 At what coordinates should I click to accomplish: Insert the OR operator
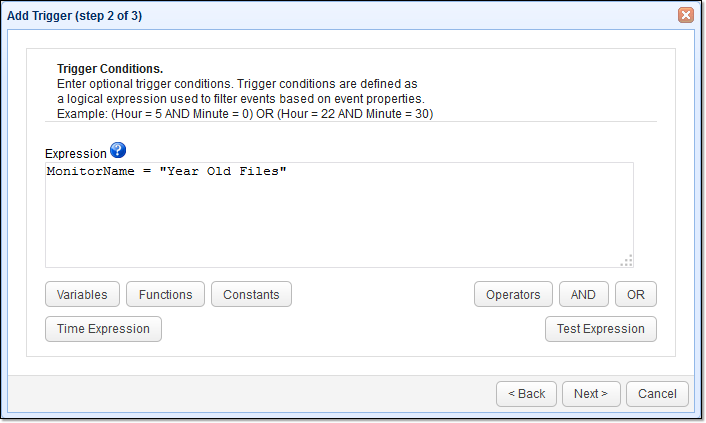[x=636, y=294]
